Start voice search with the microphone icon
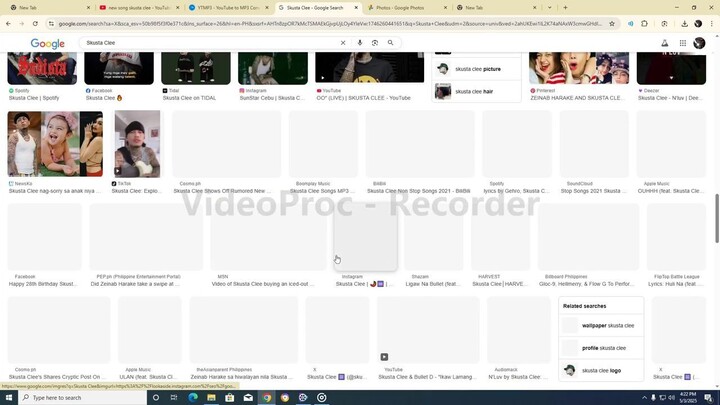This screenshot has width=720, height=405. (x=360, y=43)
